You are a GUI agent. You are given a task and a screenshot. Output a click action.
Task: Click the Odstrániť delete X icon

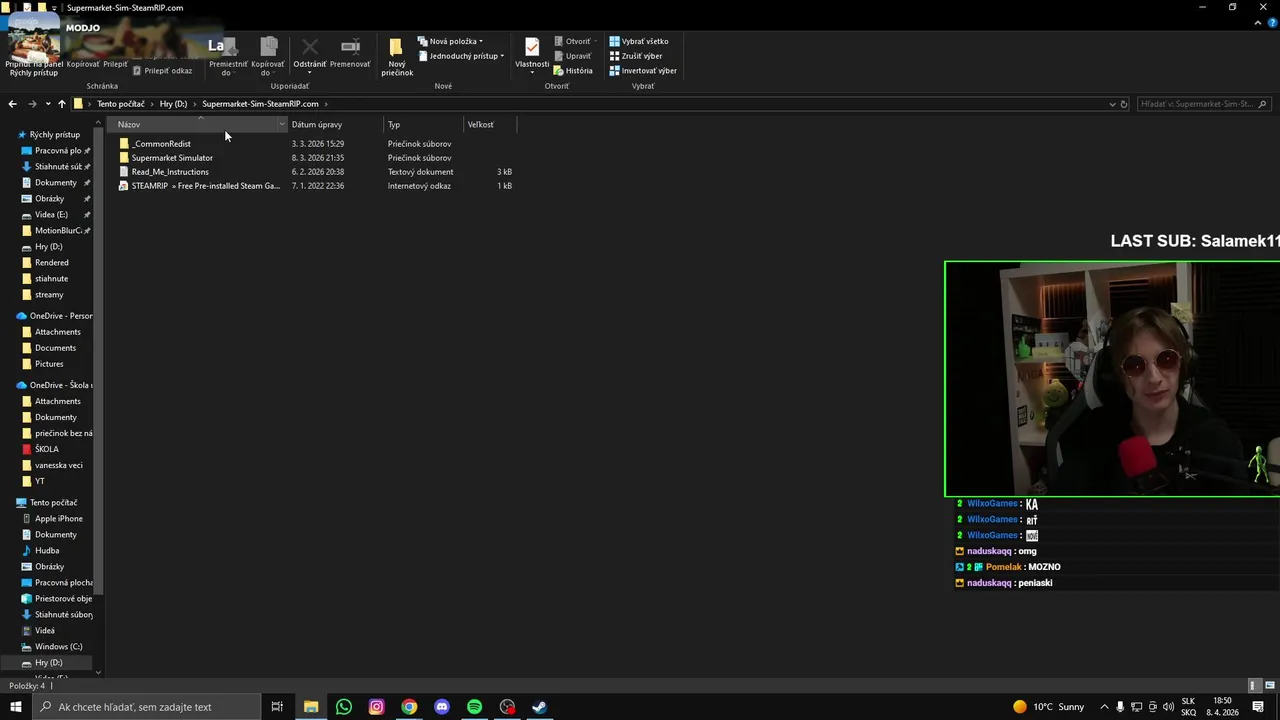tap(310, 46)
